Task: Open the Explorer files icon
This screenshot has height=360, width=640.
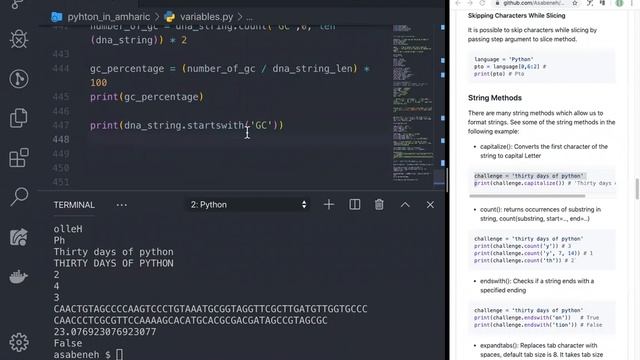Action: (x=19, y=118)
